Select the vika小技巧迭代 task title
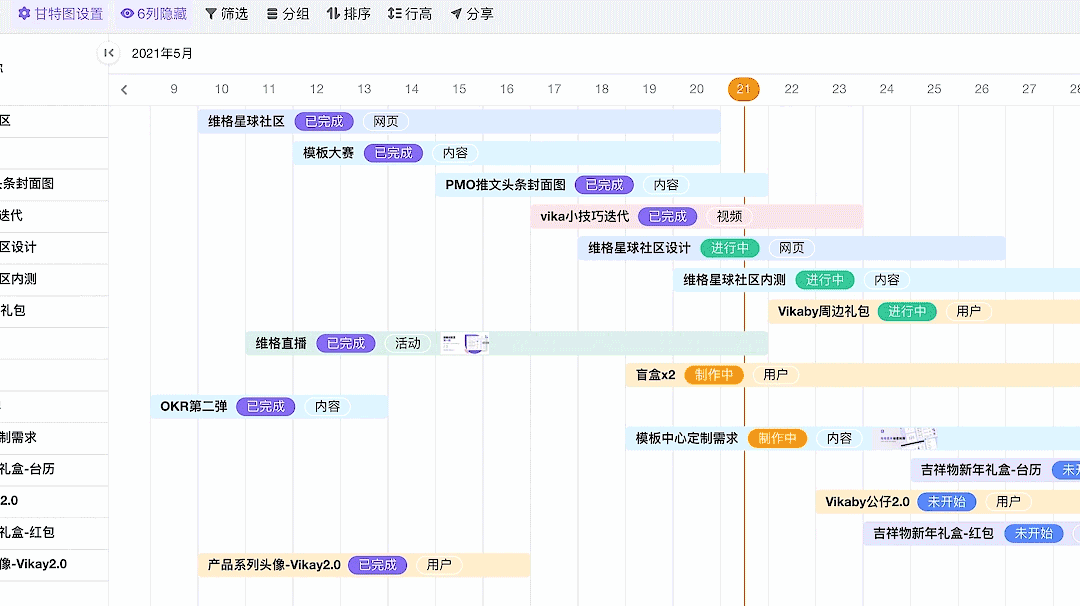The width and height of the screenshot is (1080, 606). (585, 216)
